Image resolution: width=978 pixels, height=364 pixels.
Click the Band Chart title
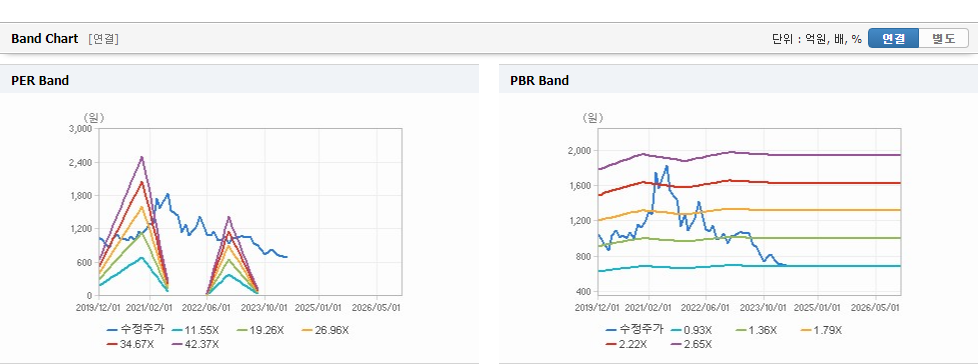[45, 39]
